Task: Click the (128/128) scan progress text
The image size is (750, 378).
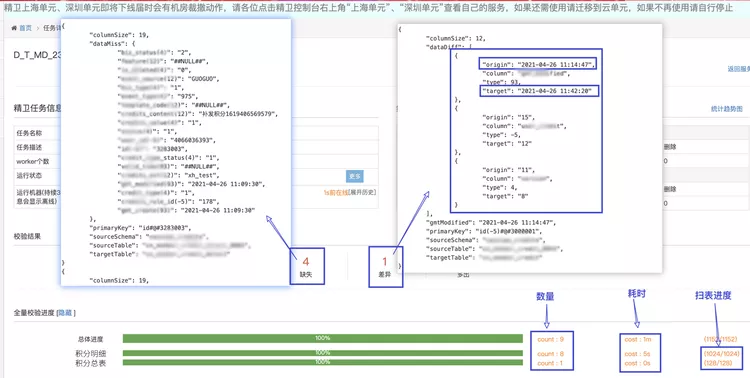Action: click(717, 363)
